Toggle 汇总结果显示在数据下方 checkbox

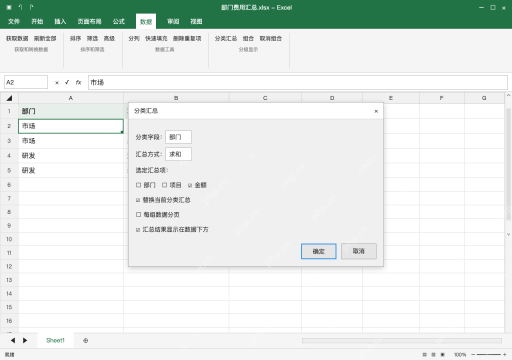click(138, 230)
